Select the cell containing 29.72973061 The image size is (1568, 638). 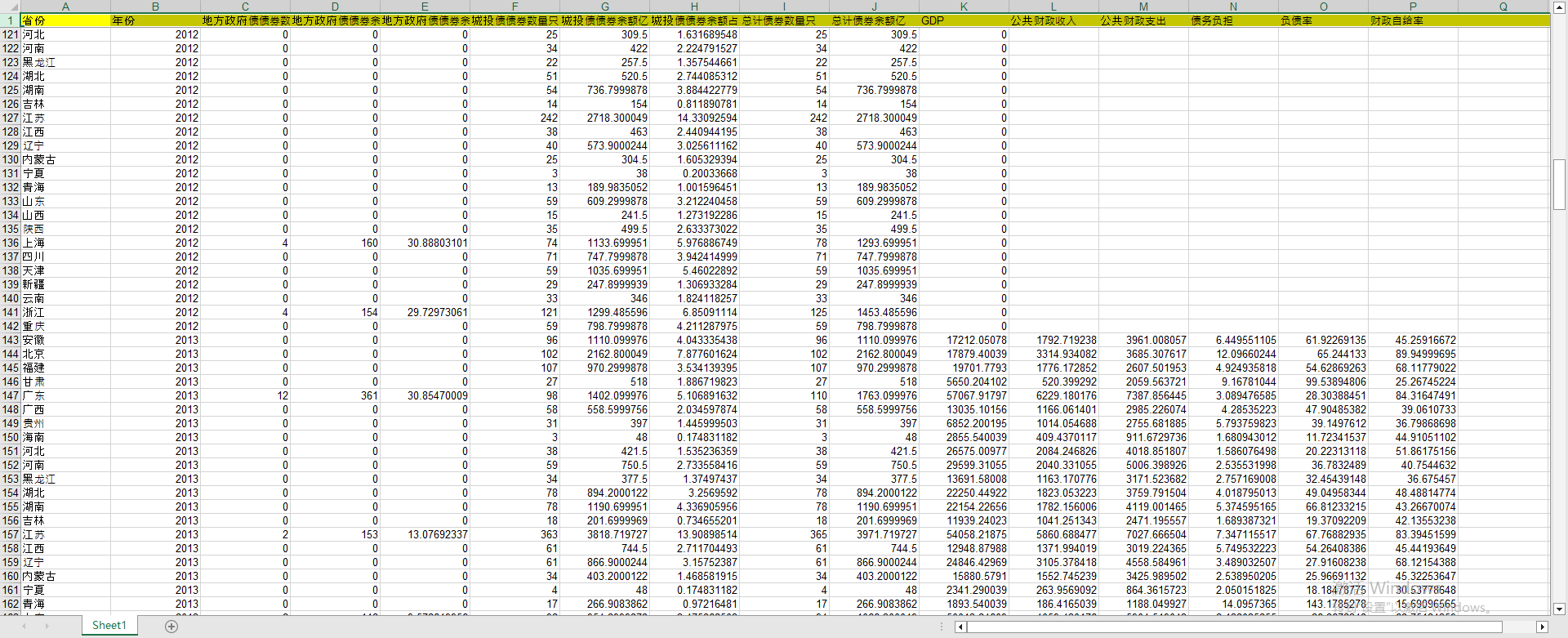click(425, 313)
